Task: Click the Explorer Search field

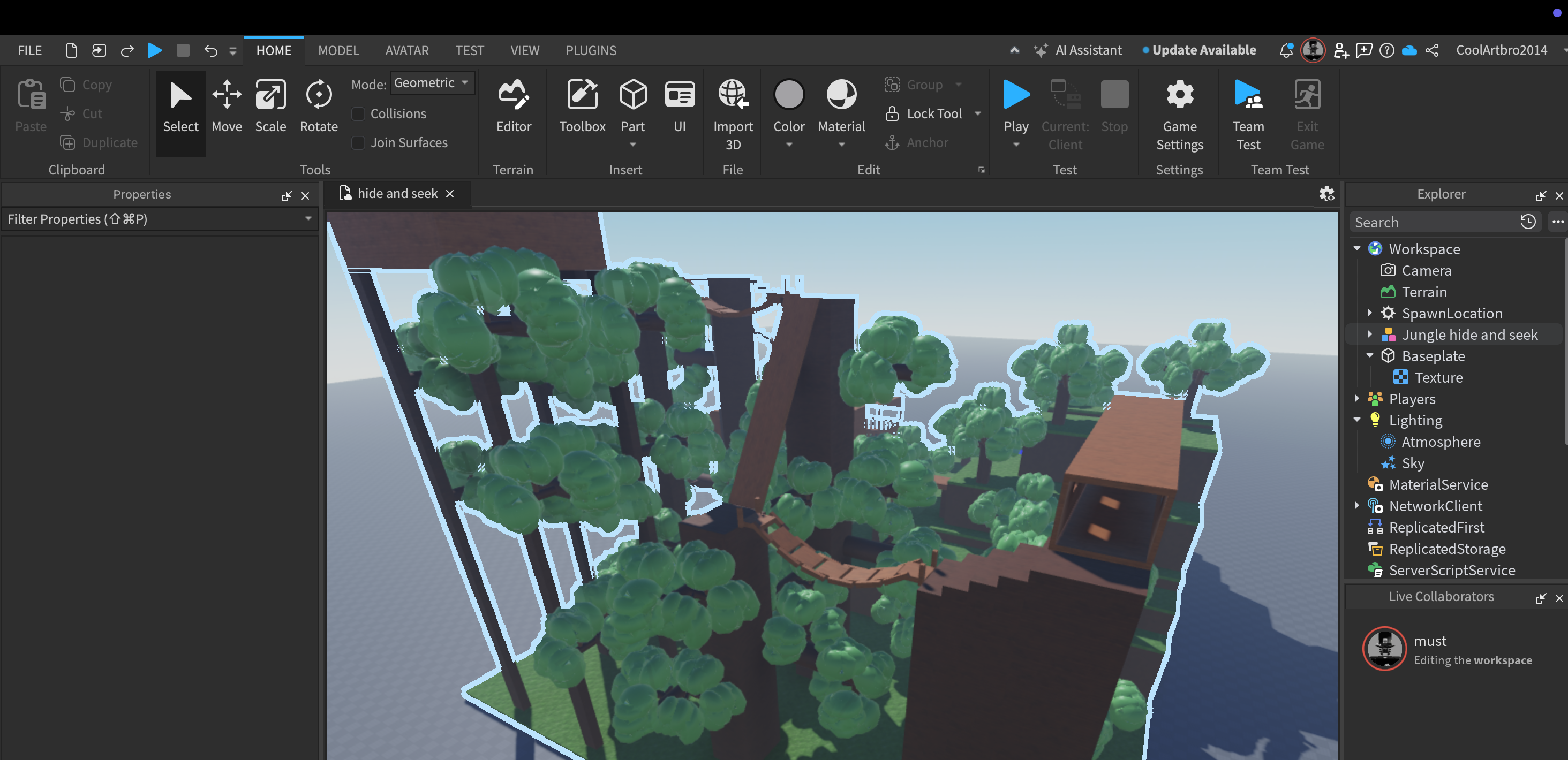Action: click(x=1433, y=222)
